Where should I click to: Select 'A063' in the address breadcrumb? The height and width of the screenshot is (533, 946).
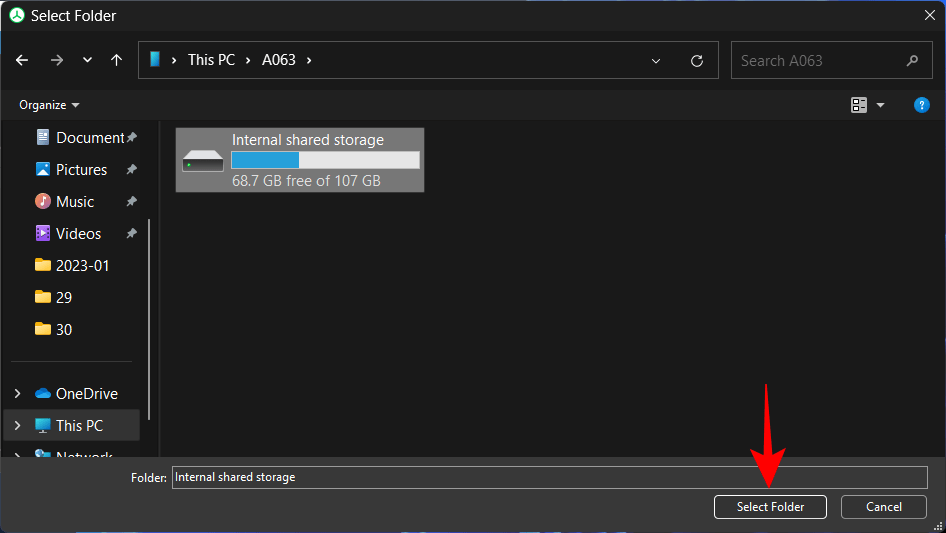pyautogui.click(x=279, y=60)
